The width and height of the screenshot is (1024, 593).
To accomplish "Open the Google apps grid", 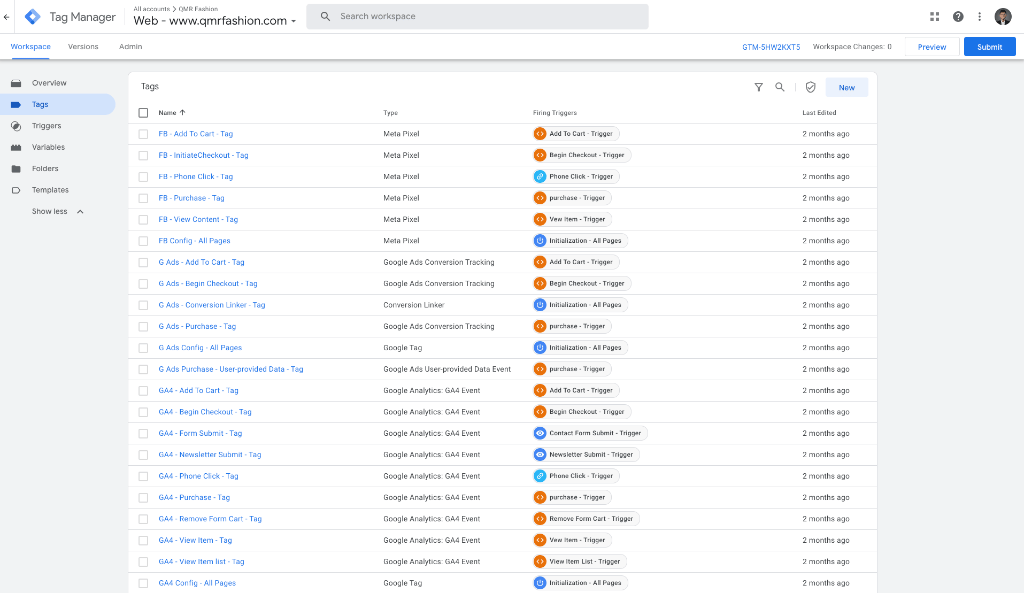I will pos(935,17).
